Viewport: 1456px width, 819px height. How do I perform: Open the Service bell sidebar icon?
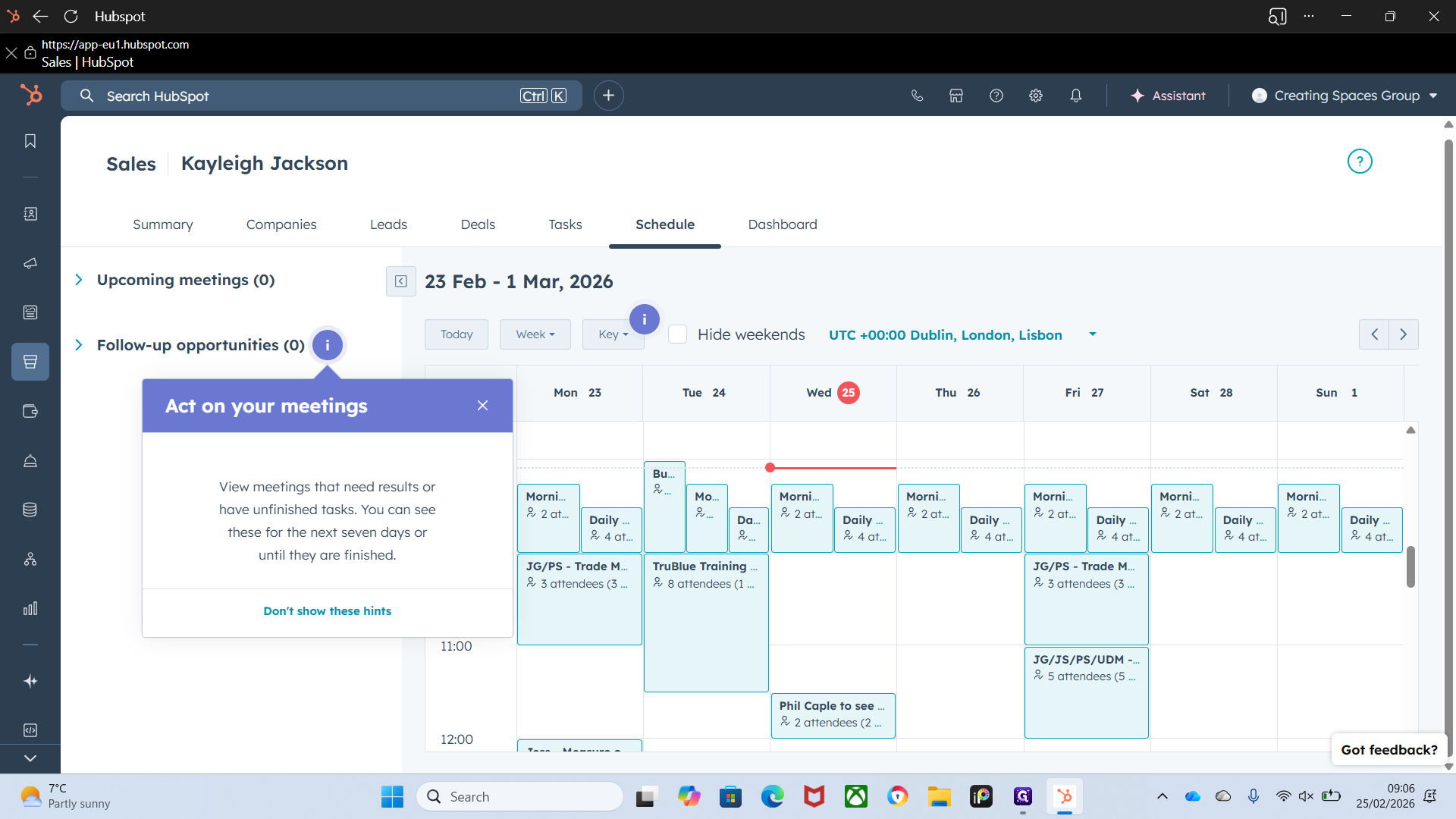(x=30, y=460)
